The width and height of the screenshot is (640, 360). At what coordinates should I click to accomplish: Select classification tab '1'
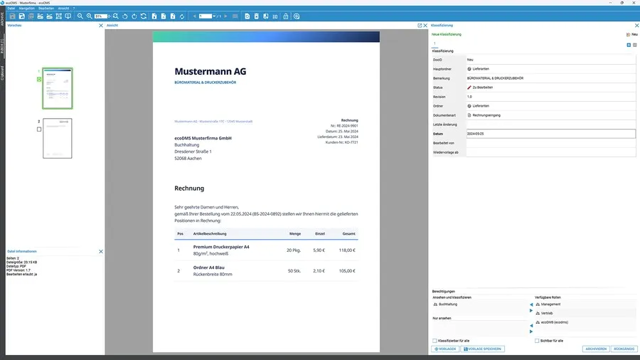pyautogui.click(x=435, y=44)
